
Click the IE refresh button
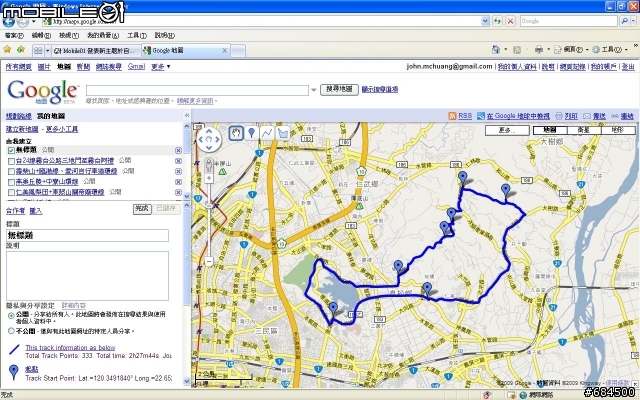tap(497, 21)
